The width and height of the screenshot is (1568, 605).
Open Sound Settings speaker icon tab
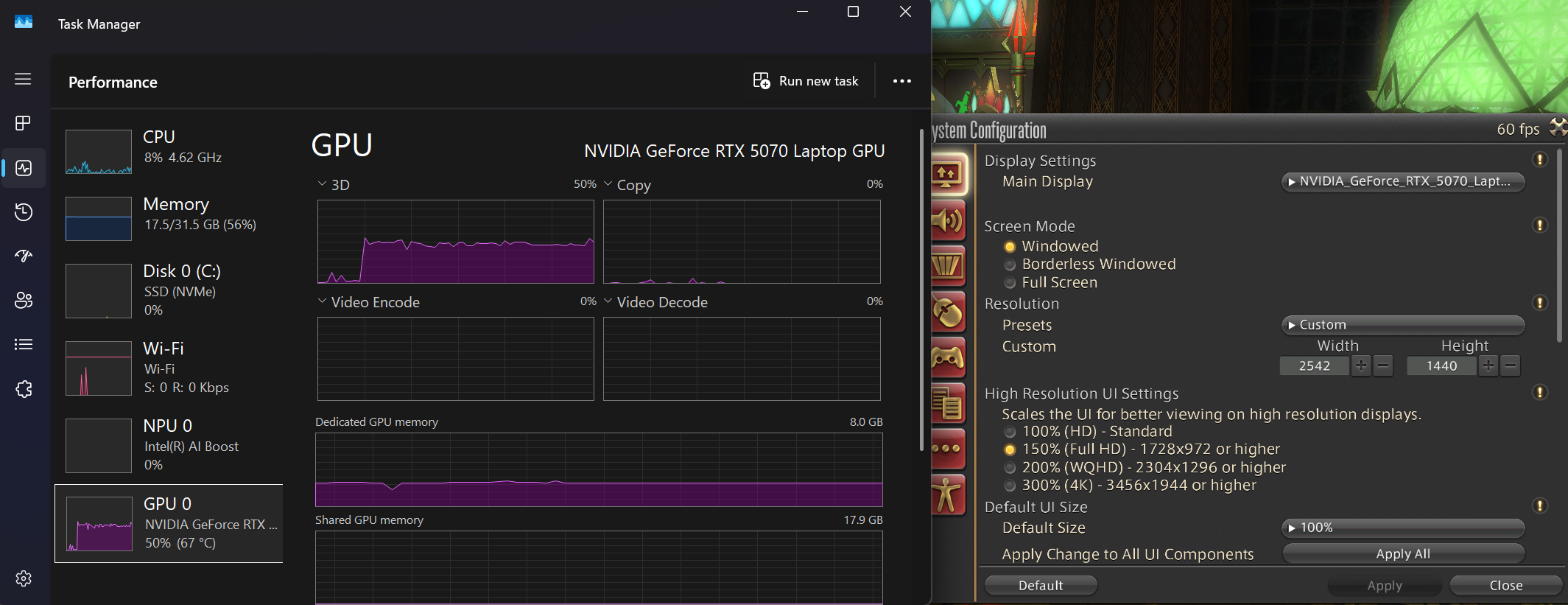tap(949, 220)
